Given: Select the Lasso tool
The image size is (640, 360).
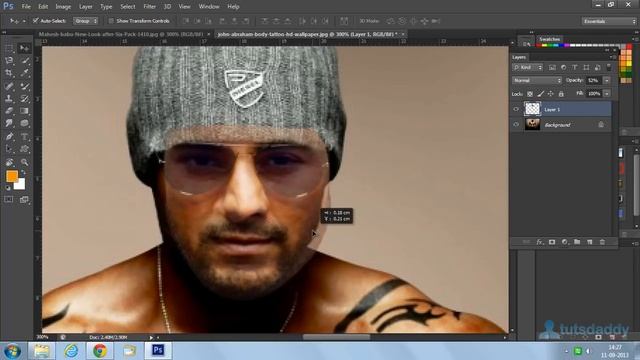Looking at the screenshot, I should (x=9, y=61).
